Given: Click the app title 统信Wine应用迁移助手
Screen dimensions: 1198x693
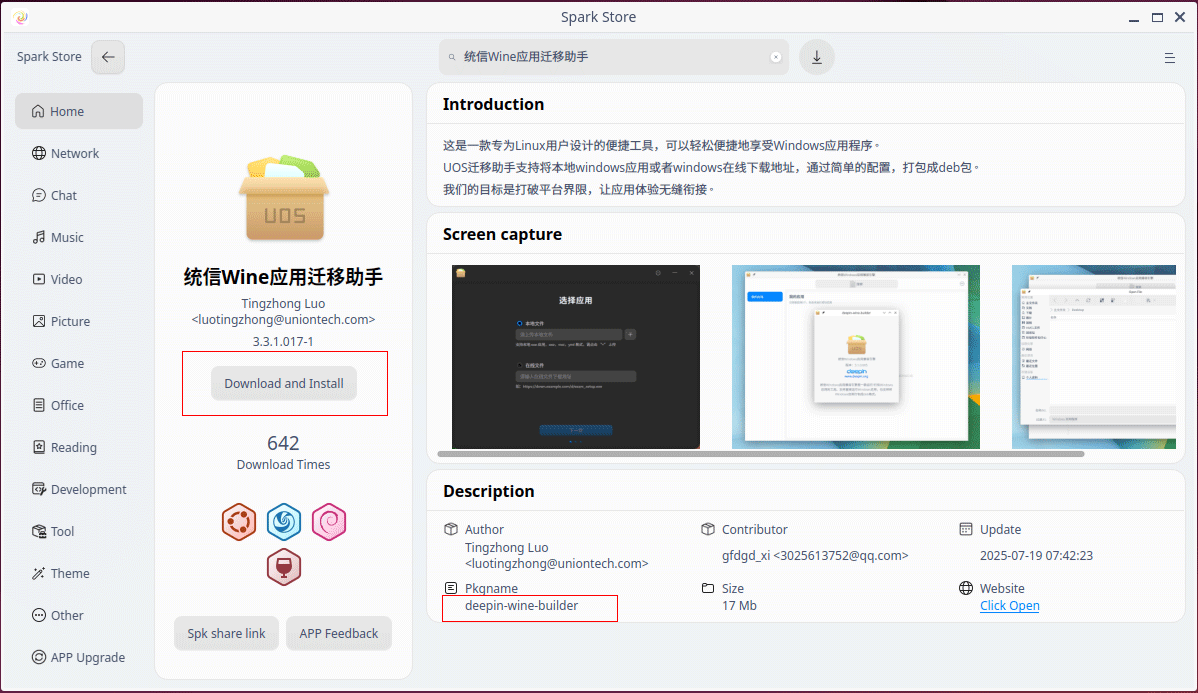Looking at the screenshot, I should click(x=283, y=277).
